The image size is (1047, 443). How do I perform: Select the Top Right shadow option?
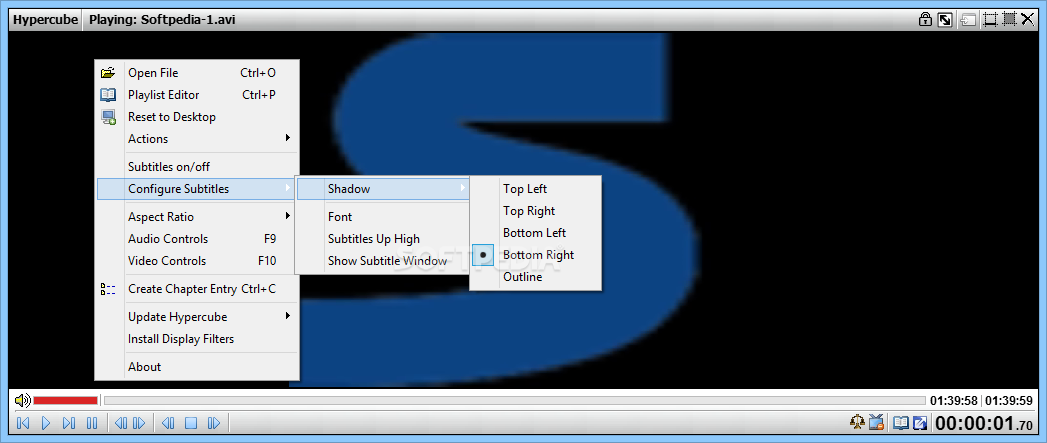point(536,211)
